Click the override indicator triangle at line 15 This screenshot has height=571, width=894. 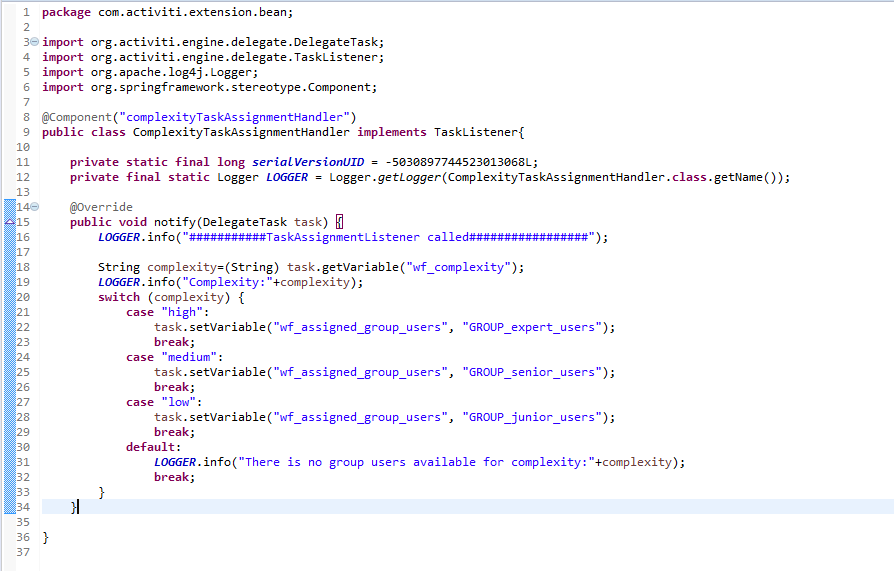10,222
